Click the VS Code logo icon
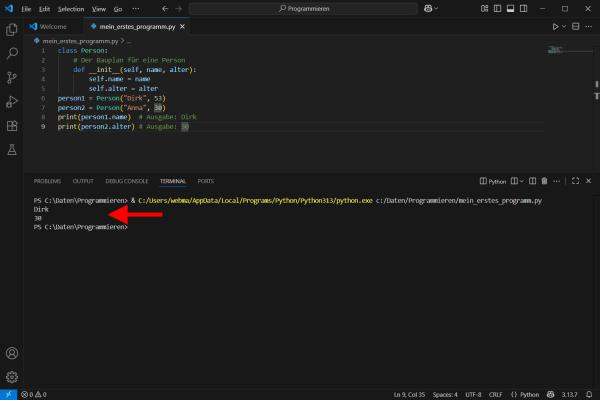 pyautogui.click(x=9, y=8)
